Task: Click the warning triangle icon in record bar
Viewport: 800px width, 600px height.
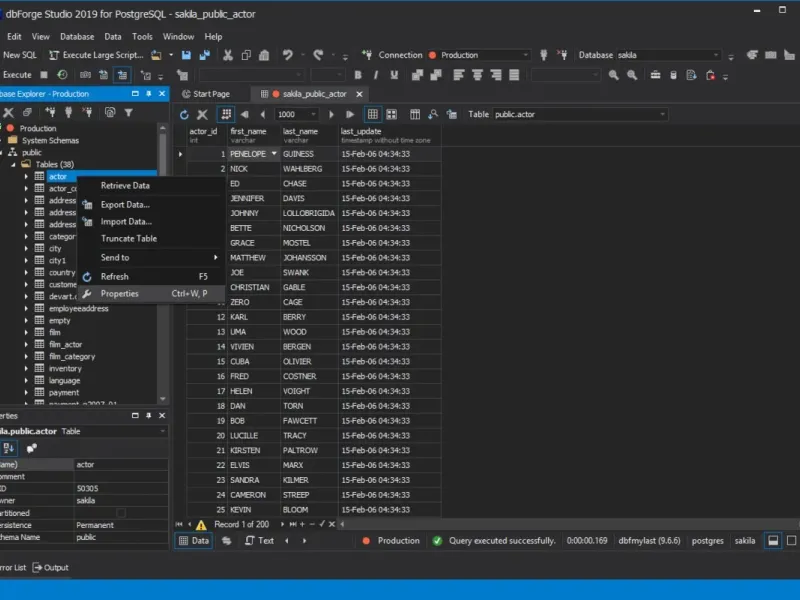Action: click(201, 524)
